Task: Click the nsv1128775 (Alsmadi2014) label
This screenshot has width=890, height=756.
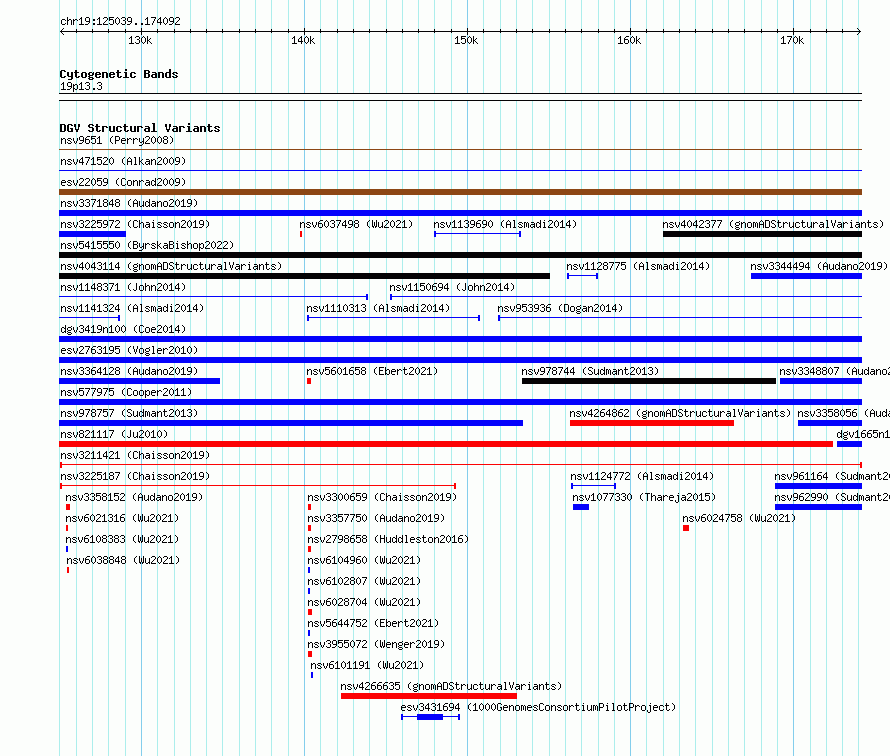Action: (638, 266)
